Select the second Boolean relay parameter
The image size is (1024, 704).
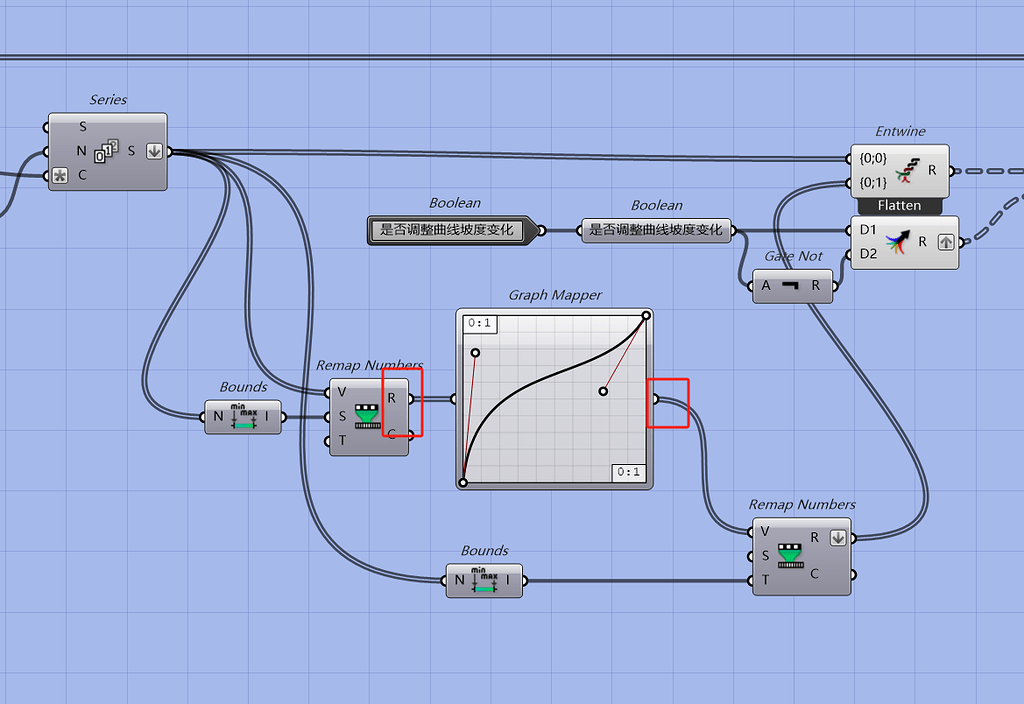(x=656, y=230)
